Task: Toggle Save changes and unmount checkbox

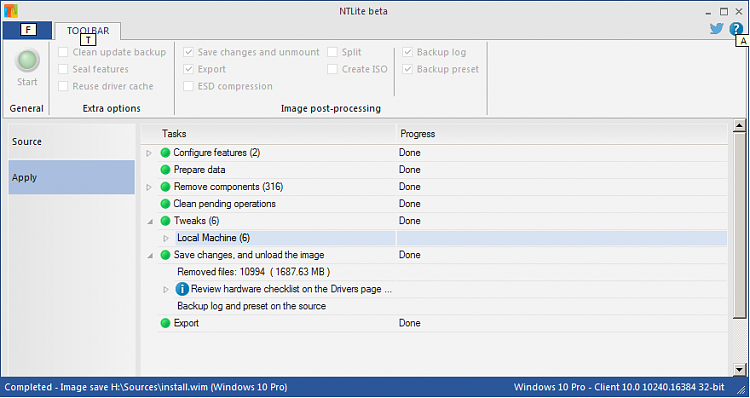Action: (x=188, y=52)
